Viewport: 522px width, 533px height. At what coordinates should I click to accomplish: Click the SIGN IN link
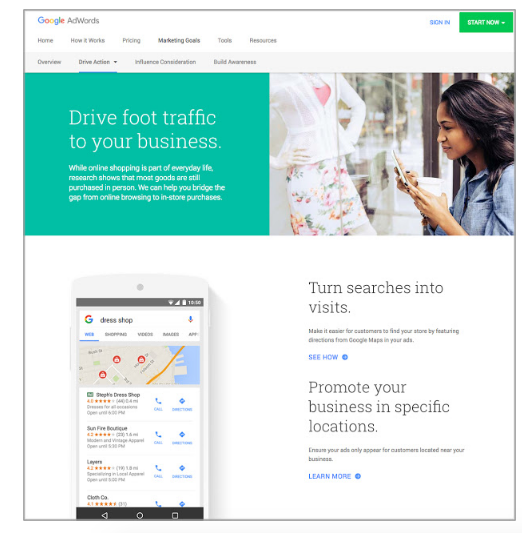pos(440,22)
